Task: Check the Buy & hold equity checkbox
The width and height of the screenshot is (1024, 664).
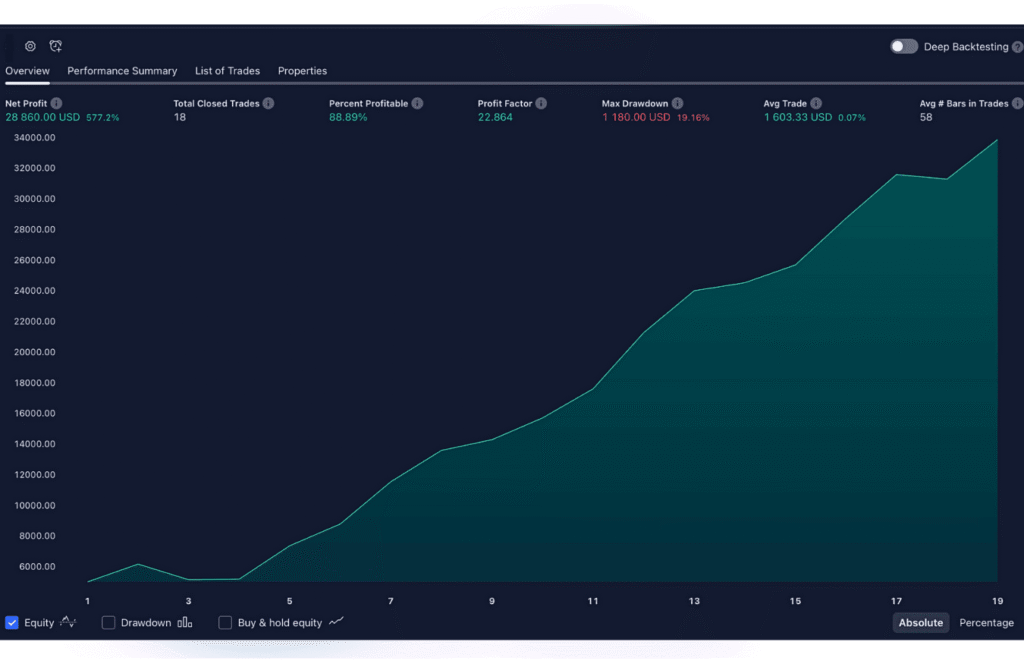Action: coord(225,622)
